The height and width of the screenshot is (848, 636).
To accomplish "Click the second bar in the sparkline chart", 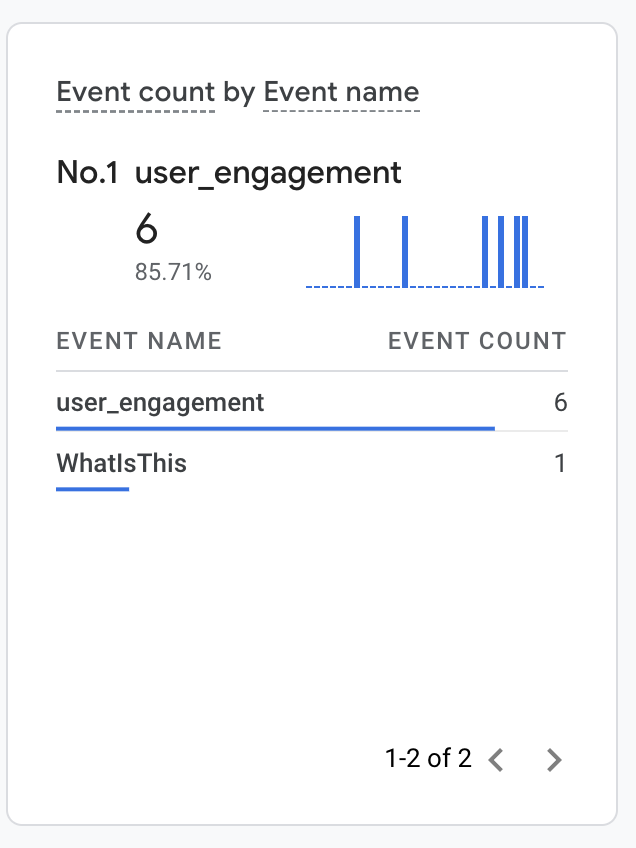I will 405,251.
